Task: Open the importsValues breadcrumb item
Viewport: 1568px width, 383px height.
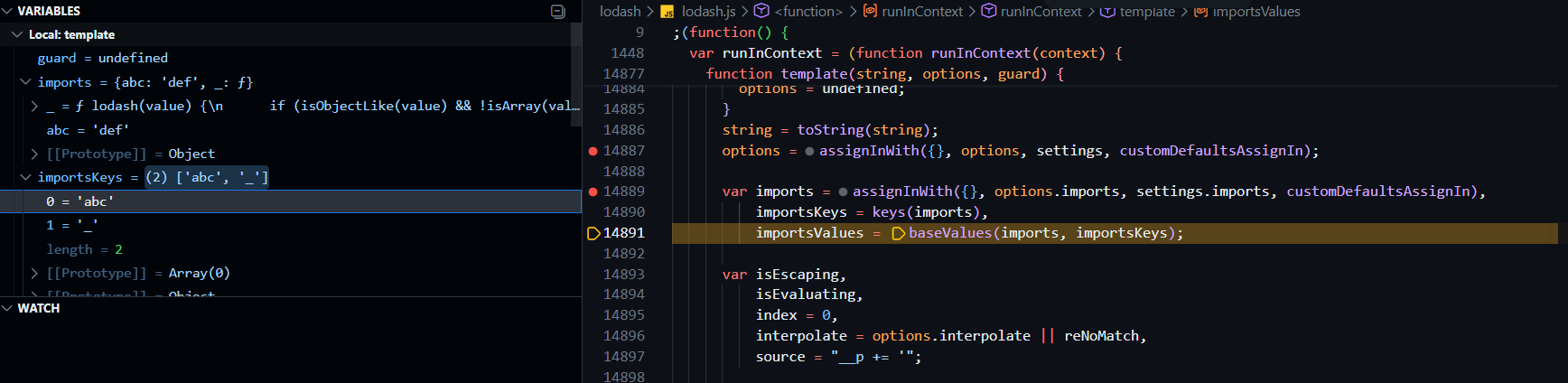Action: coord(1256,11)
